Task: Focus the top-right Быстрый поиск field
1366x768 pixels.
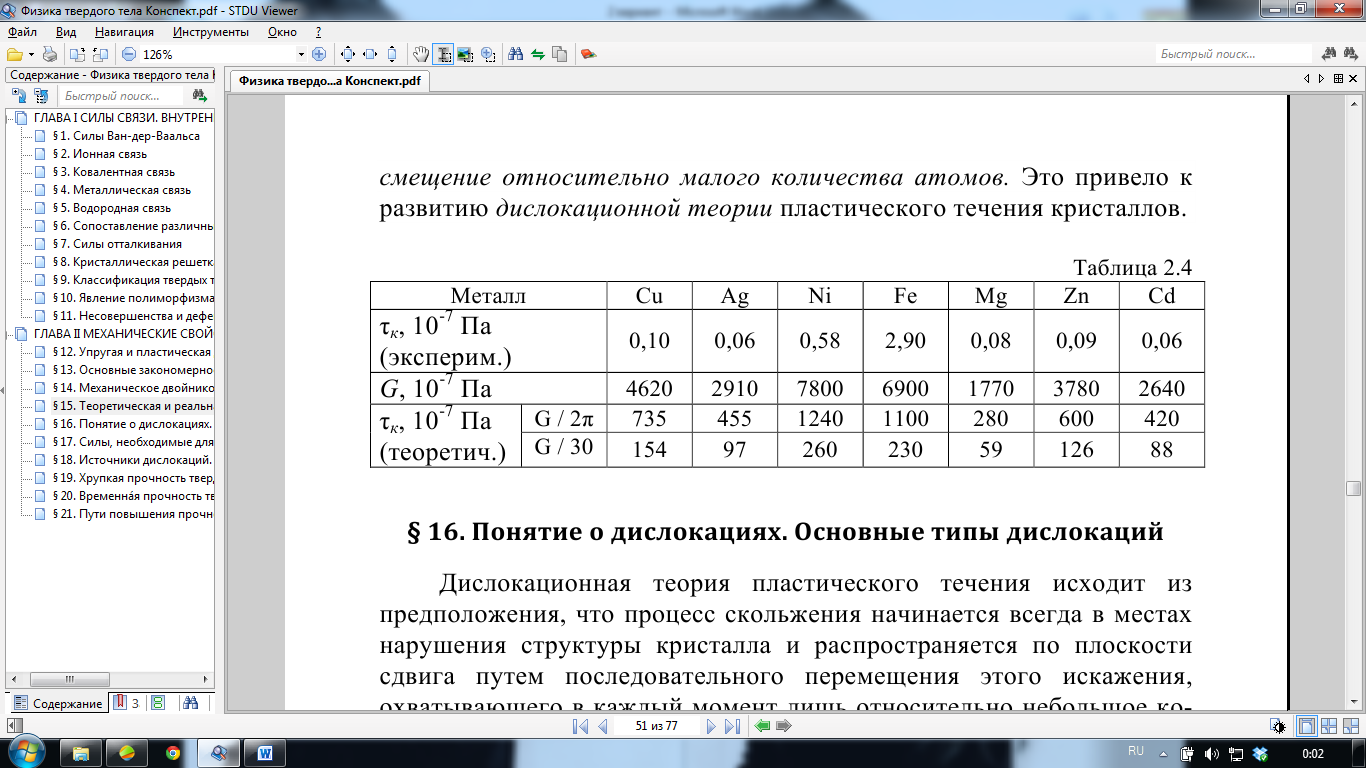Action: pos(1233,54)
